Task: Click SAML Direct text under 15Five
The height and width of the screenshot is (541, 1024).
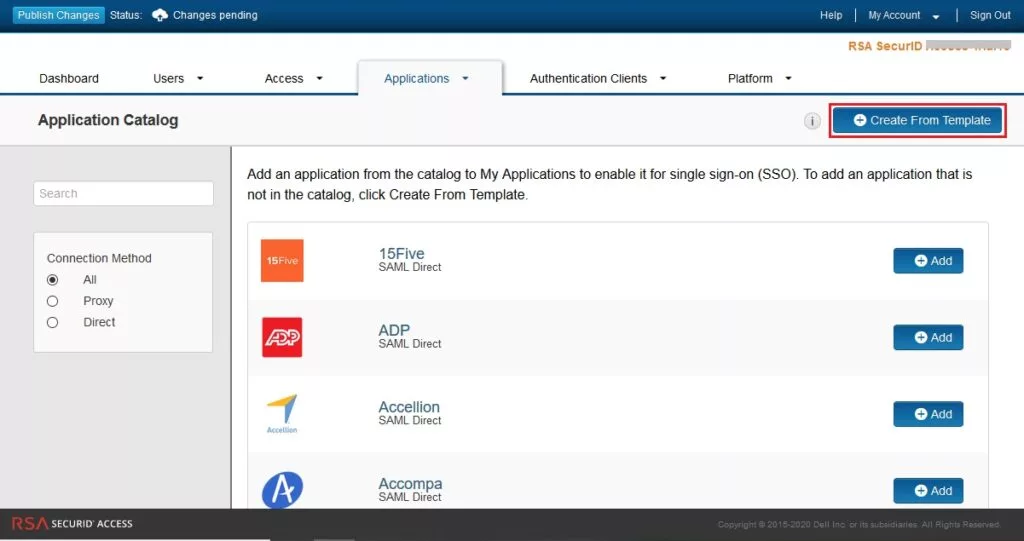Action: (x=410, y=267)
